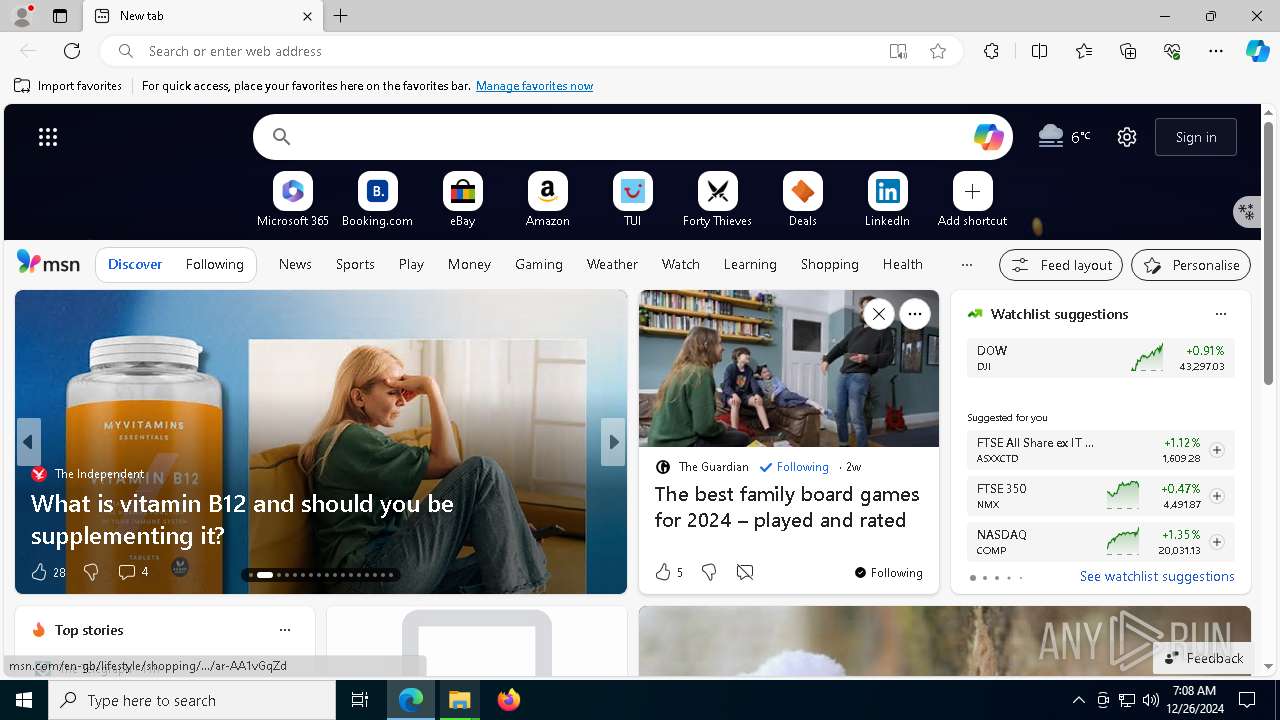Screen dimensions: 1280x720
Task: Open Copilot icon in search box
Action: pyautogui.click(x=988, y=137)
